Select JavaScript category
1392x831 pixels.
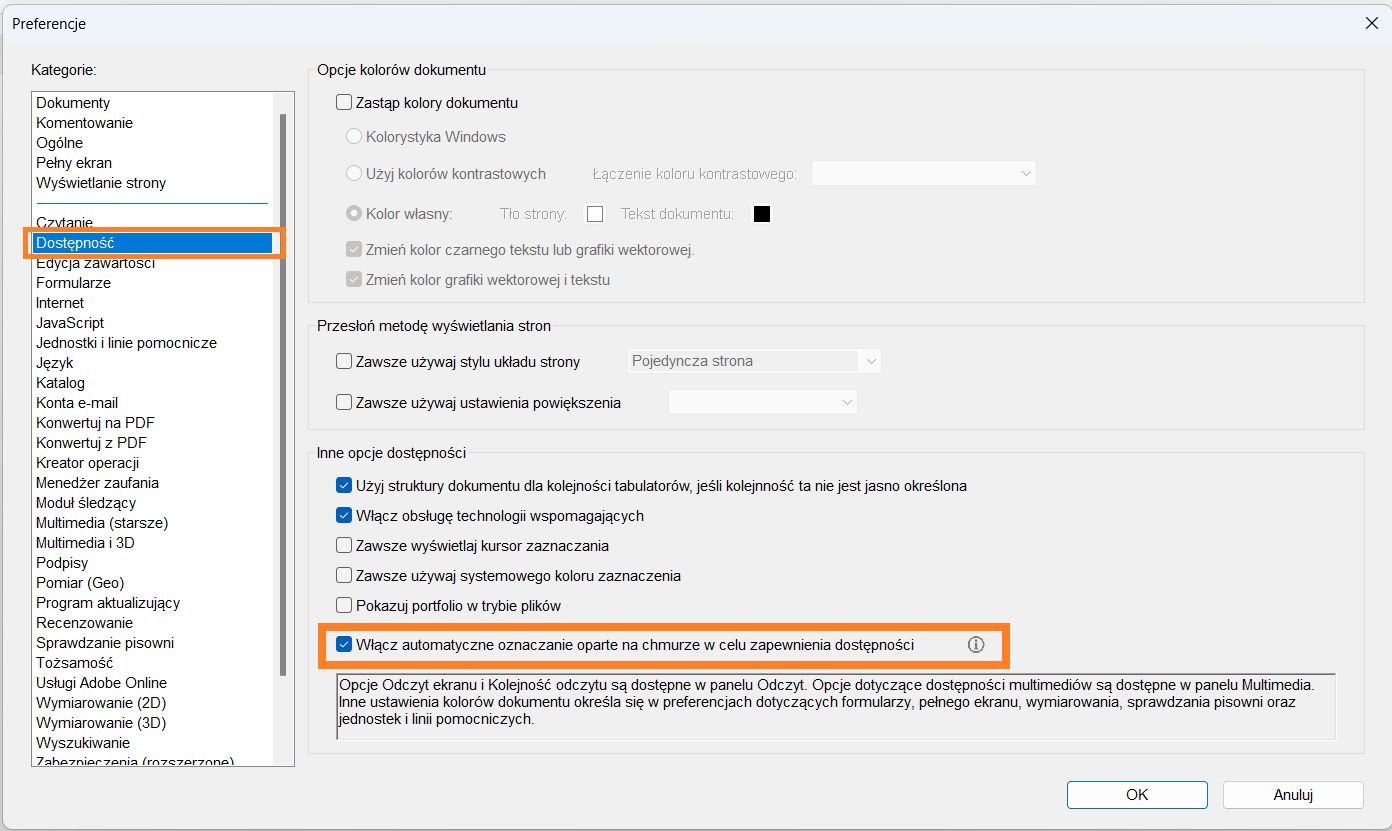[70, 323]
